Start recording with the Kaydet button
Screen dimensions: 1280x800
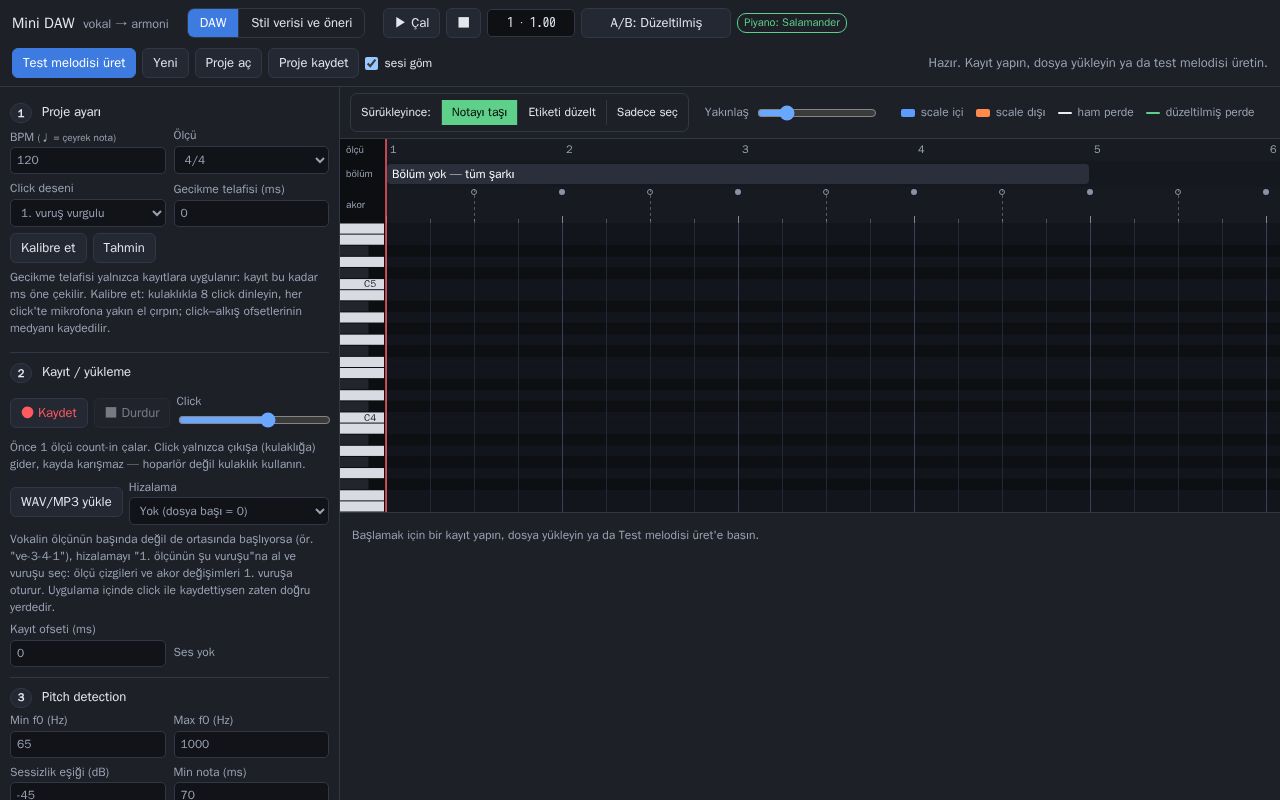point(49,413)
